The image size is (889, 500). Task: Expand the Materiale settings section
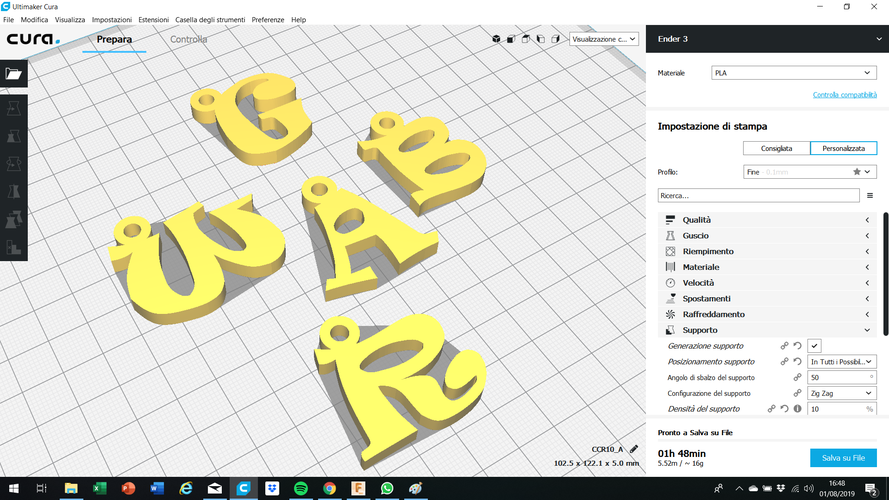pyautogui.click(x=768, y=267)
